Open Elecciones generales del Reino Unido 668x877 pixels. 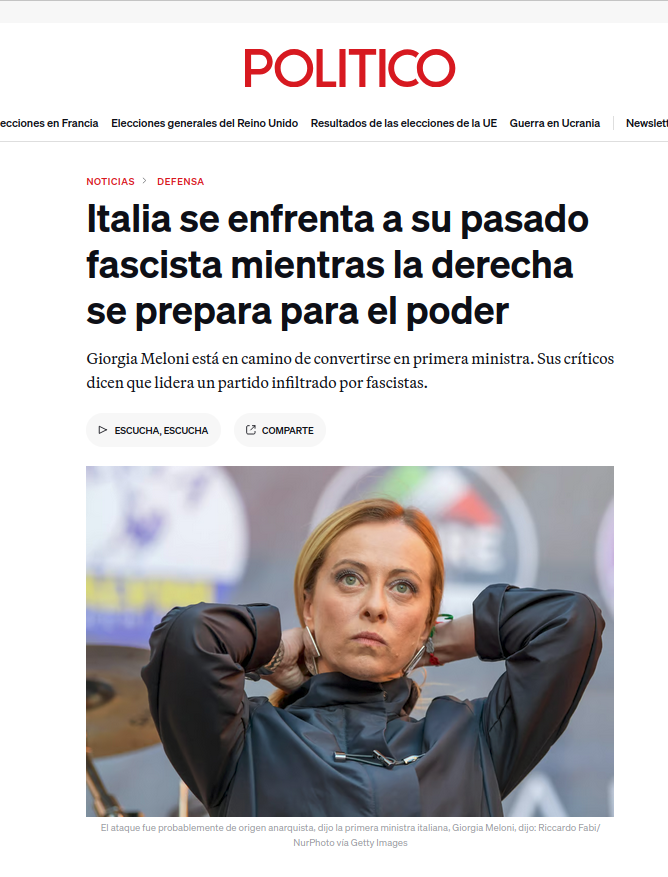pos(205,123)
